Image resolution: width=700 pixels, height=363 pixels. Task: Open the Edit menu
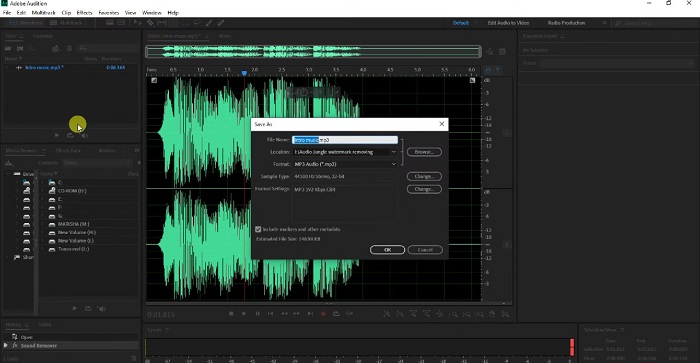[21, 13]
